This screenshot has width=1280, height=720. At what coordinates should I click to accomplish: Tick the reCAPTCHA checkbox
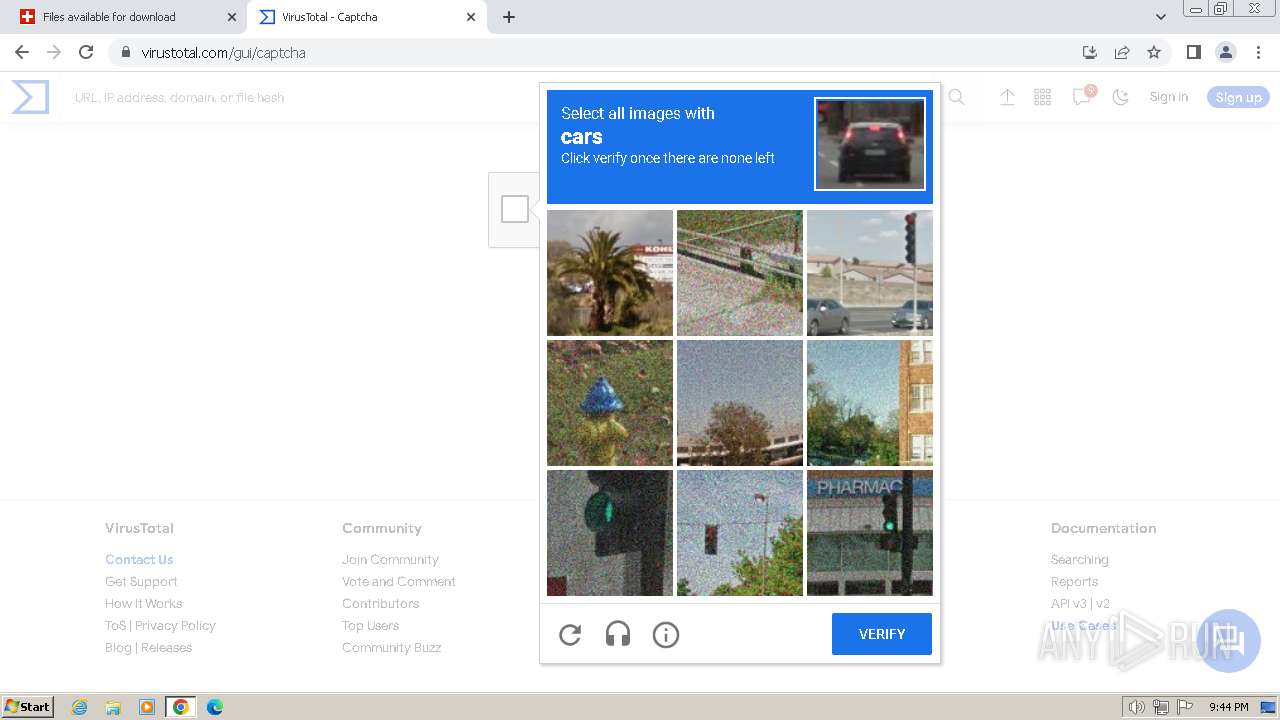(515, 209)
